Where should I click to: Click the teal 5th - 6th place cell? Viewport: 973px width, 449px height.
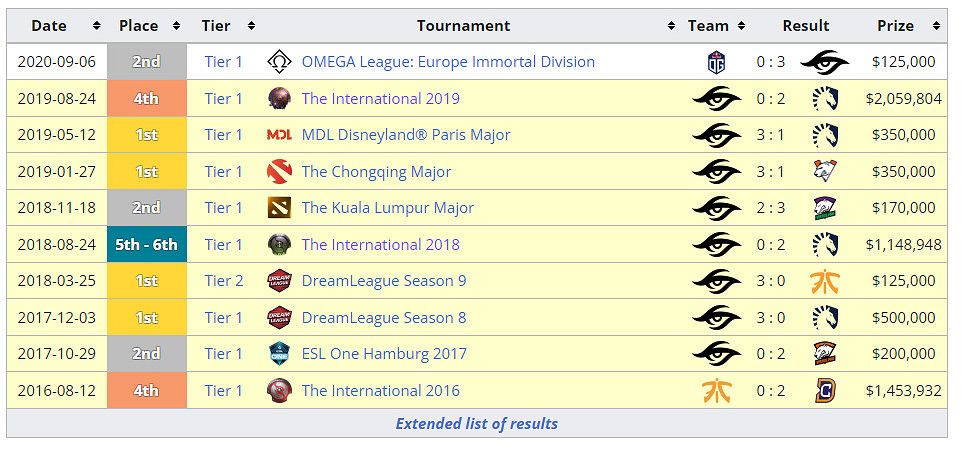[x=146, y=245]
